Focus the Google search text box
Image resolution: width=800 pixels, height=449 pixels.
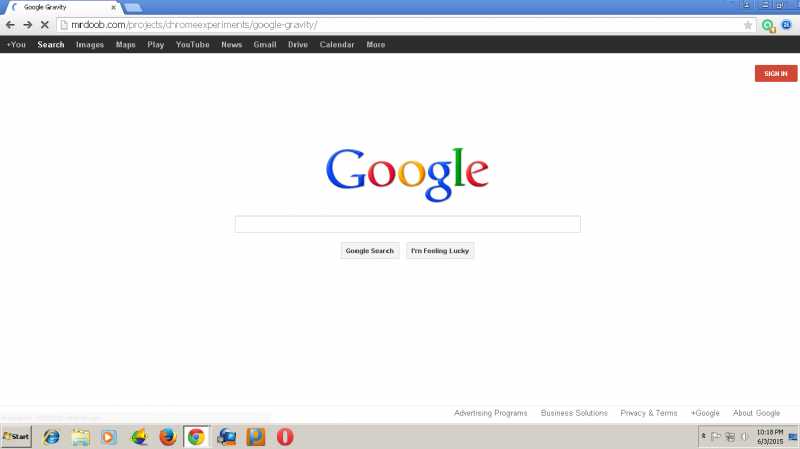point(408,224)
